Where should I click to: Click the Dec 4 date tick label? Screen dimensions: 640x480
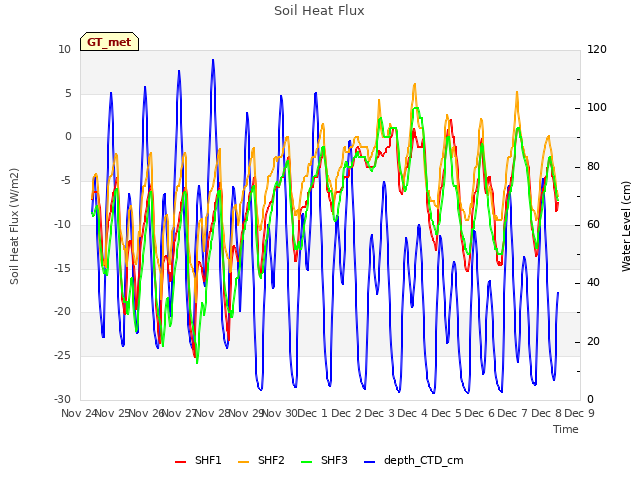pos(413,413)
